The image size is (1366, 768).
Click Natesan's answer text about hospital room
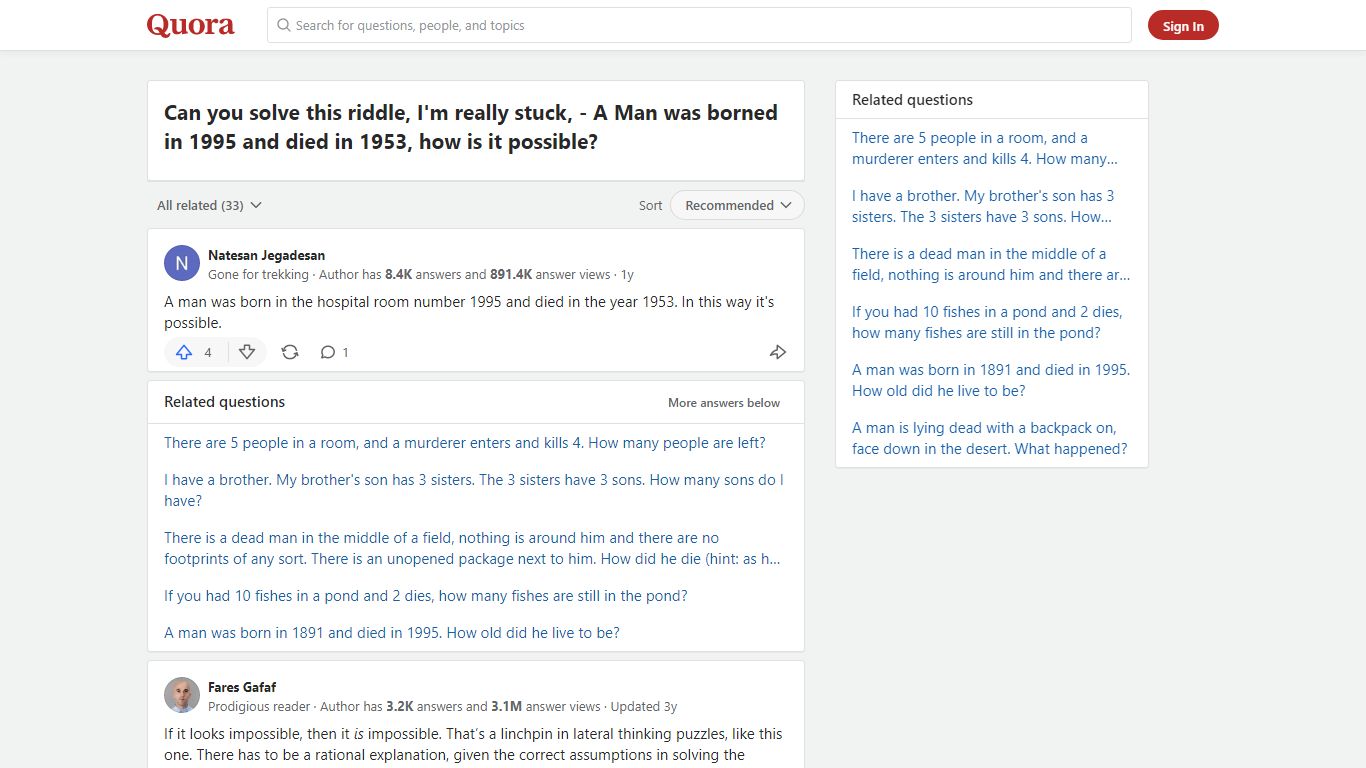click(469, 312)
